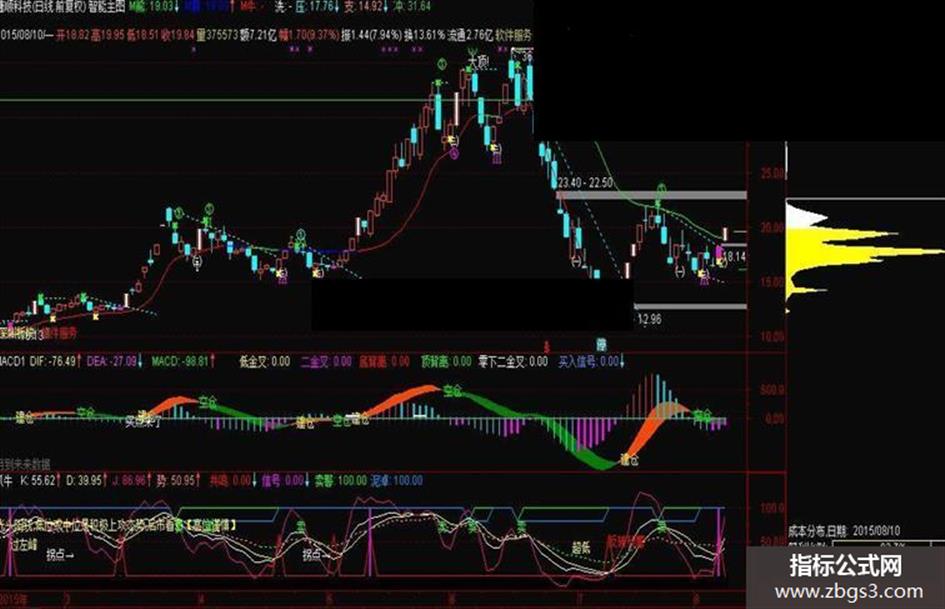The width and height of the screenshot is (945, 609).
Task: Click the 流通2.76亿 float value
Action: pyautogui.click(x=470, y=35)
